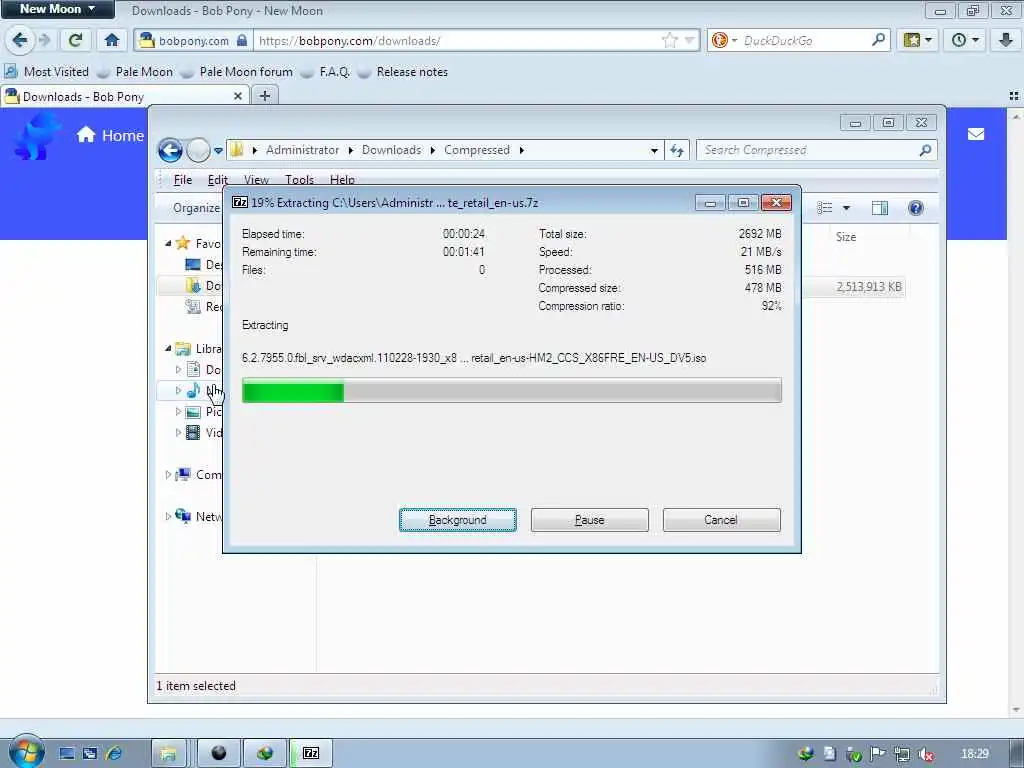Click the Size column header
This screenshot has width=1024, height=768.
pos(846,237)
